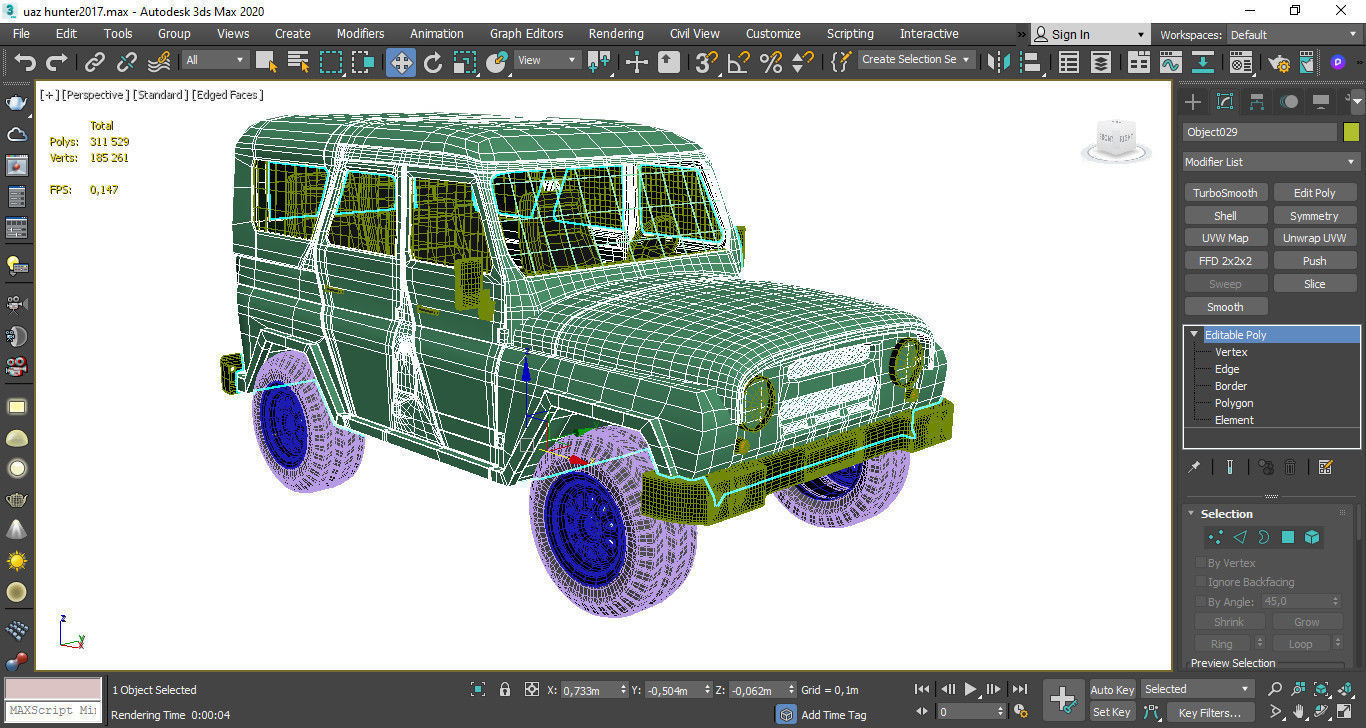Click the Redo arrow icon
1366x728 pixels.
point(57,62)
